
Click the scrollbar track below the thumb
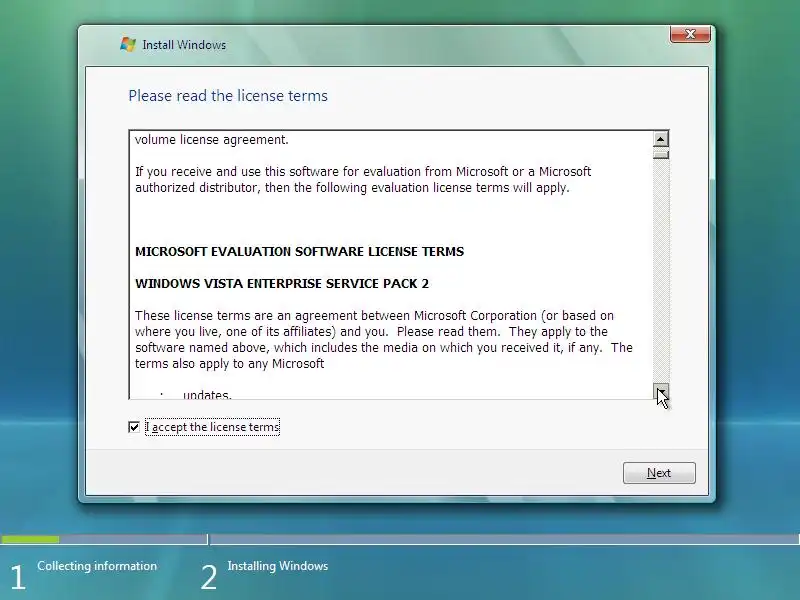661,271
